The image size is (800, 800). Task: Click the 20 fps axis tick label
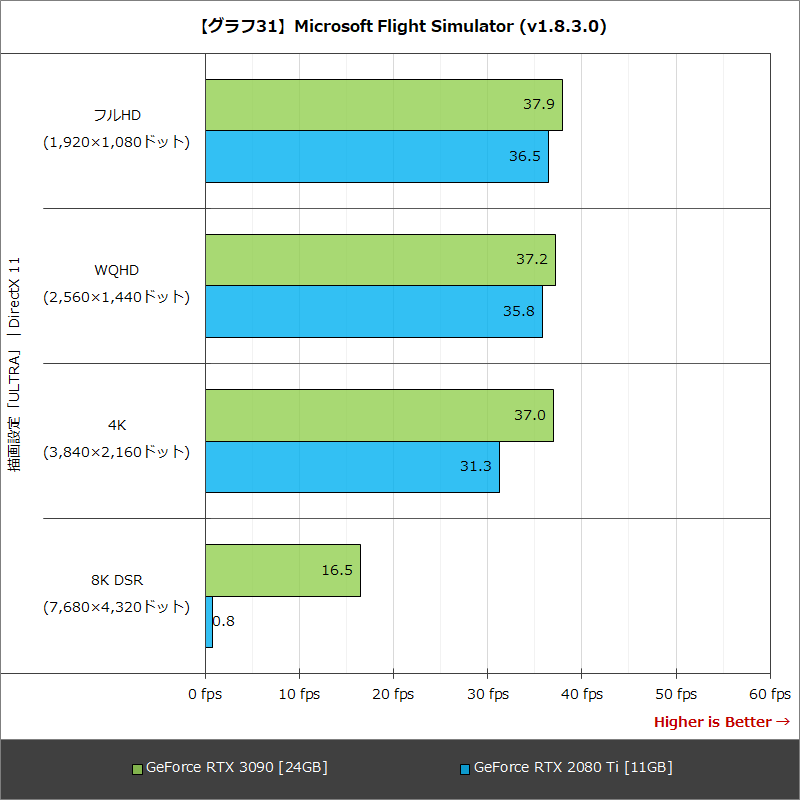pyautogui.click(x=393, y=694)
